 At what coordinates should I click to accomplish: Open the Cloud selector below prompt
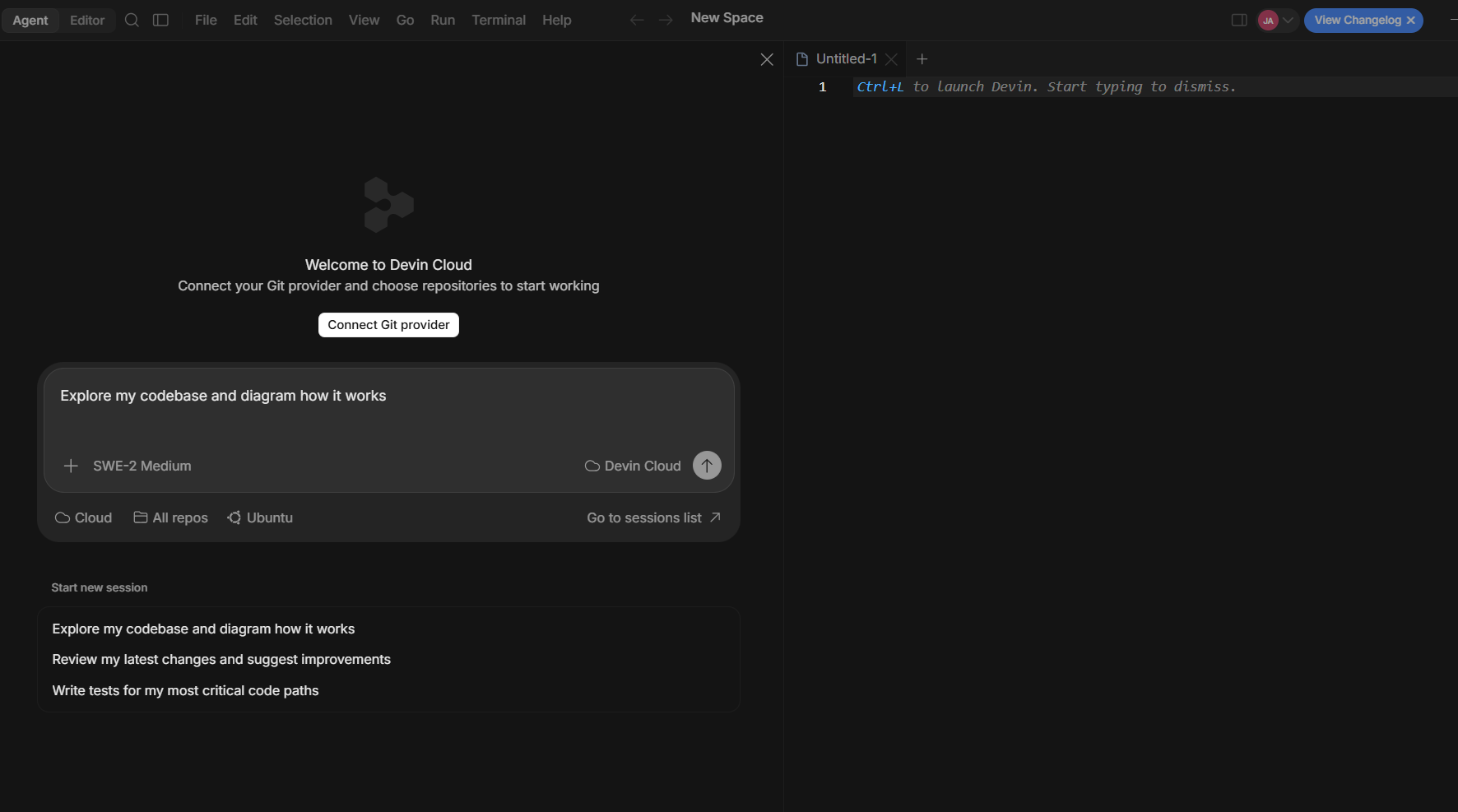click(x=84, y=517)
